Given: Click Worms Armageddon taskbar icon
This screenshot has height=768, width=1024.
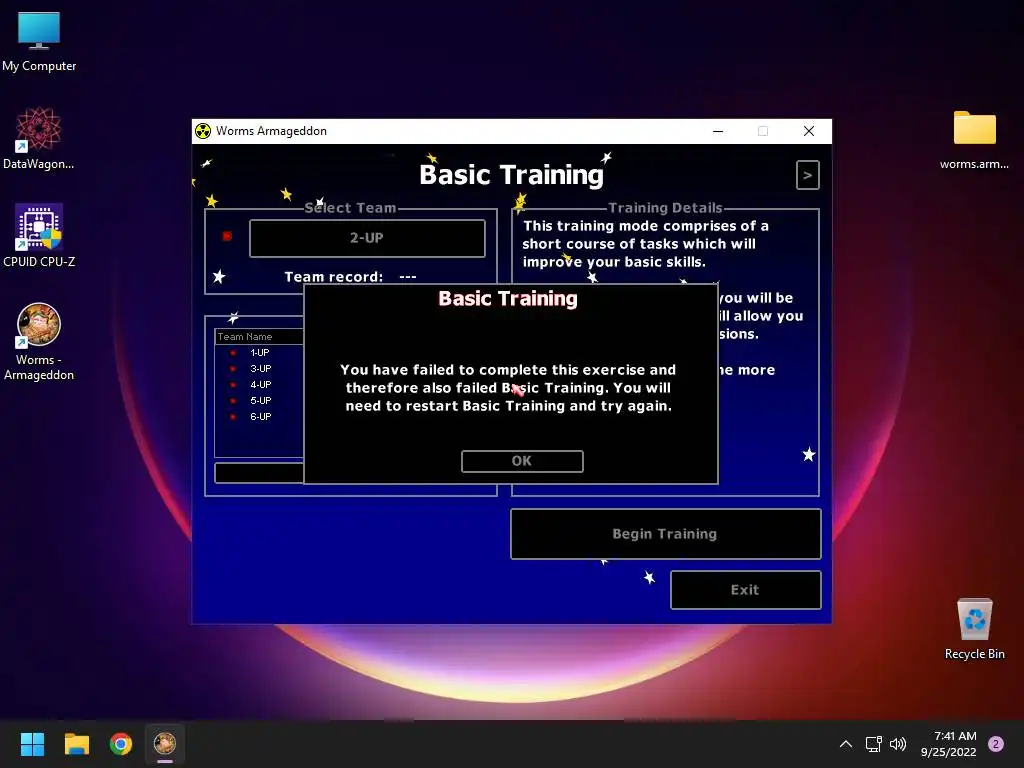Looking at the screenshot, I should coord(165,744).
